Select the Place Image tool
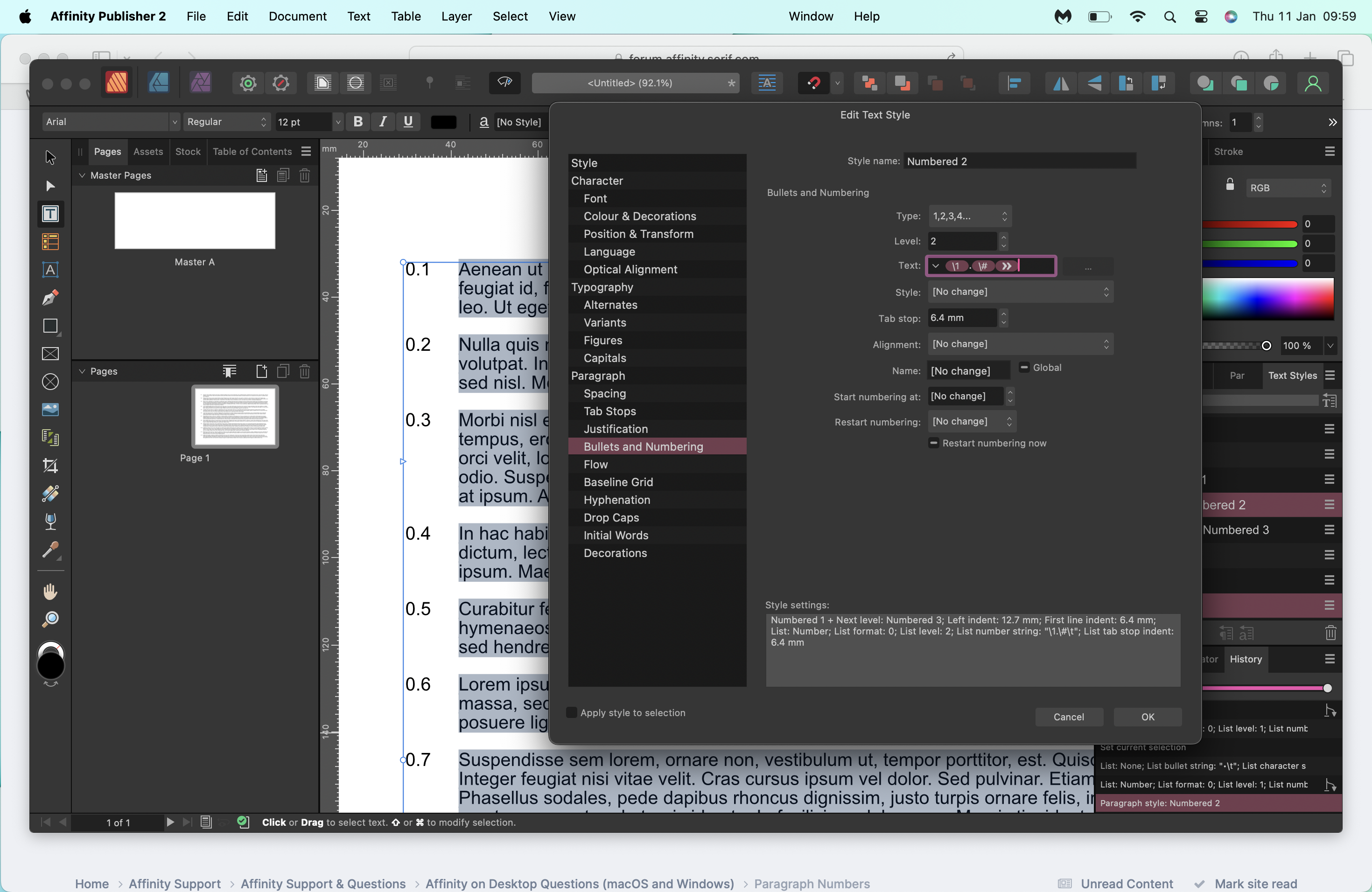This screenshot has height=892, width=1372. point(51,410)
